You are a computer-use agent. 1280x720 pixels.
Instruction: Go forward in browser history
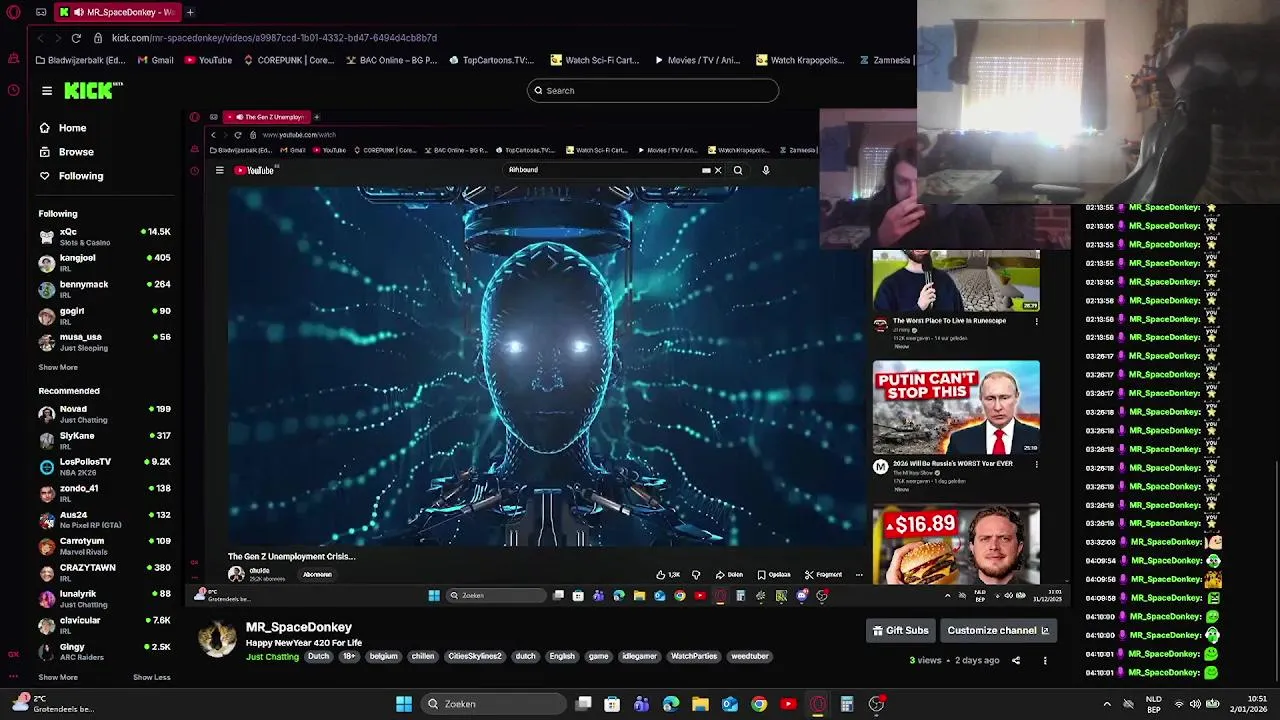[x=58, y=38]
